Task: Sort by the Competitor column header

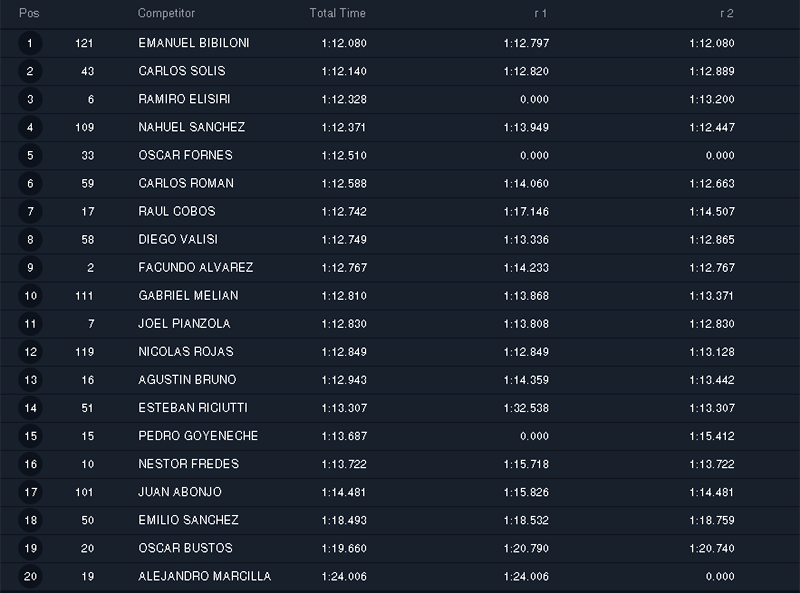Action: [x=166, y=13]
